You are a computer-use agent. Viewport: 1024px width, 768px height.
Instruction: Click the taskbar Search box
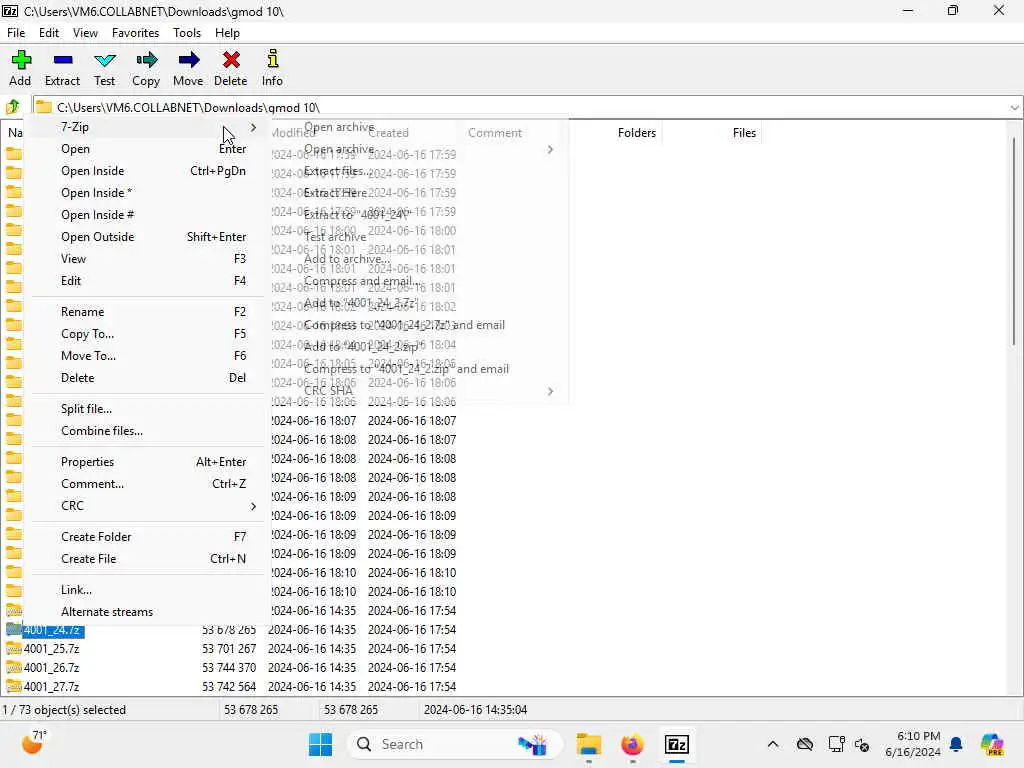(455, 744)
